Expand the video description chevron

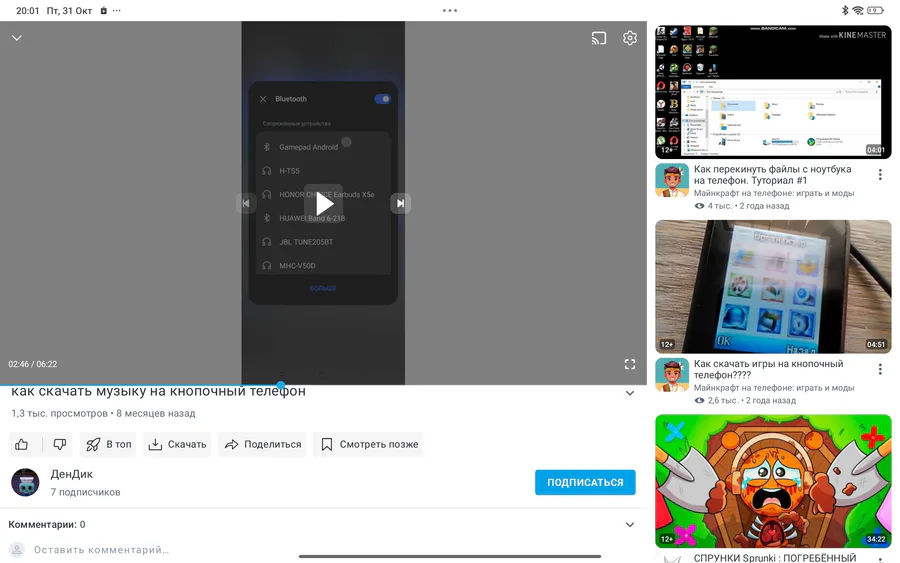pos(630,393)
